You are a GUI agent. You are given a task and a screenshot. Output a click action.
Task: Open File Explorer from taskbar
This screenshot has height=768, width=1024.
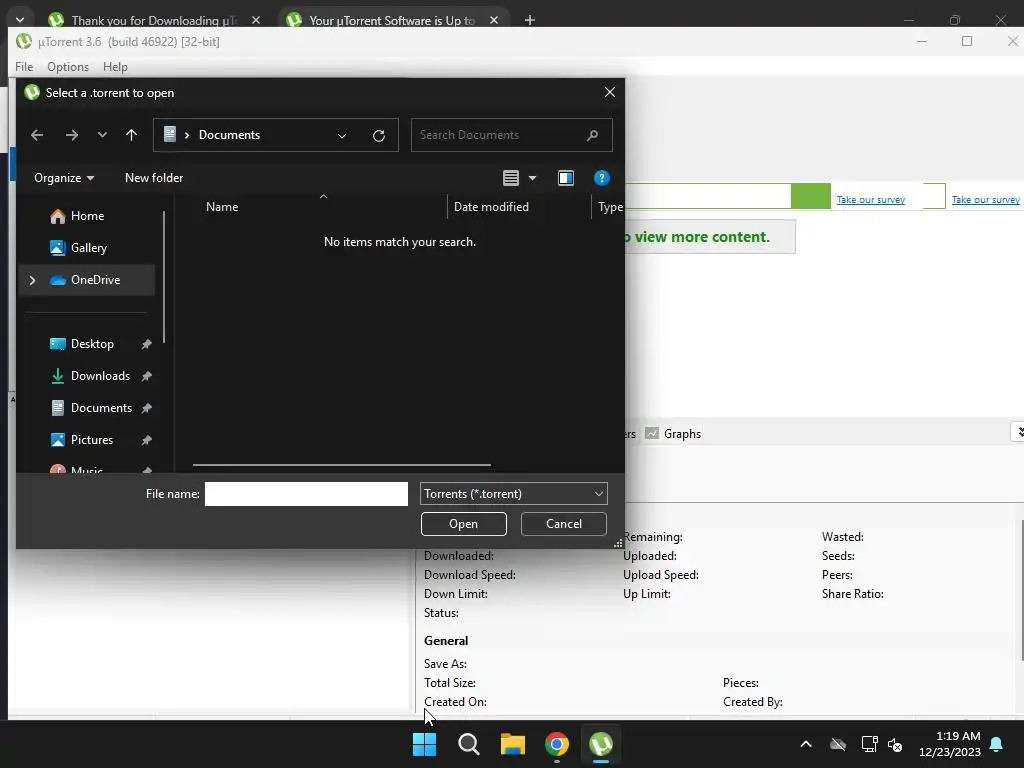click(513, 744)
